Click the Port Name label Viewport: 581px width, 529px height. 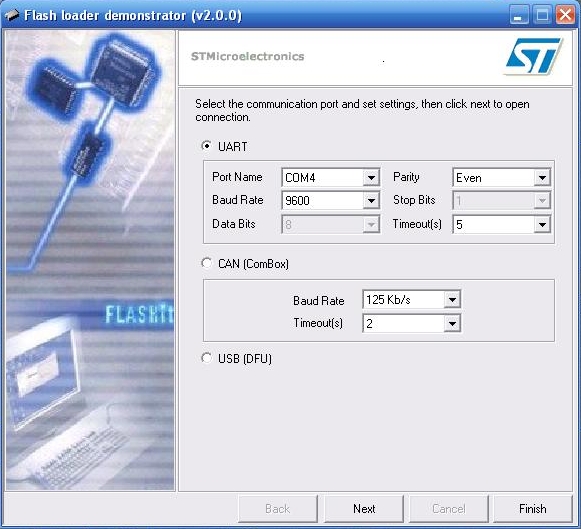click(237, 177)
